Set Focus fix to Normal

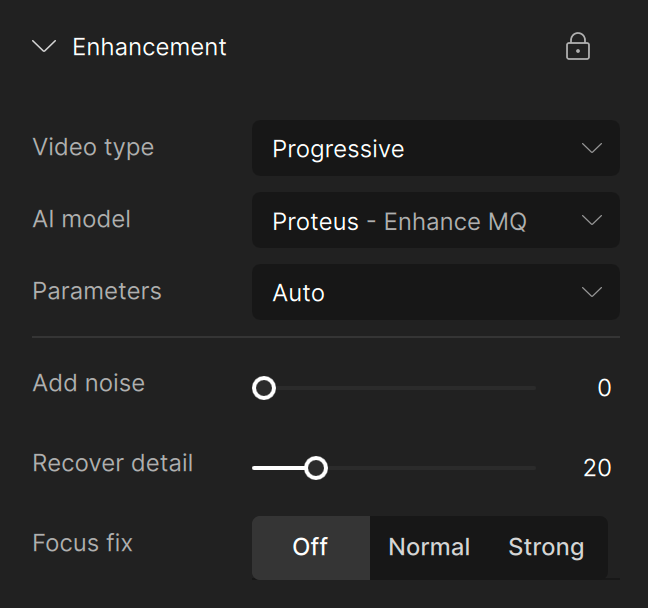pyautogui.click(x=429, y=547)
